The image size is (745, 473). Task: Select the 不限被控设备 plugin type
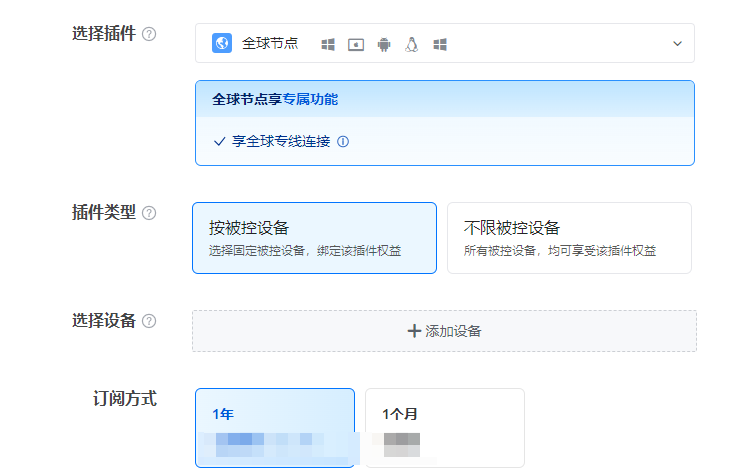click(x=569, y=238)
